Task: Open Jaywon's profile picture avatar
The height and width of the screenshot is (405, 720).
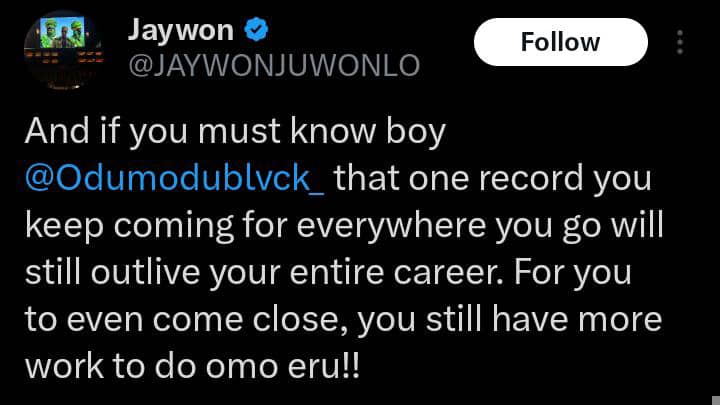Action: [63, 51]
